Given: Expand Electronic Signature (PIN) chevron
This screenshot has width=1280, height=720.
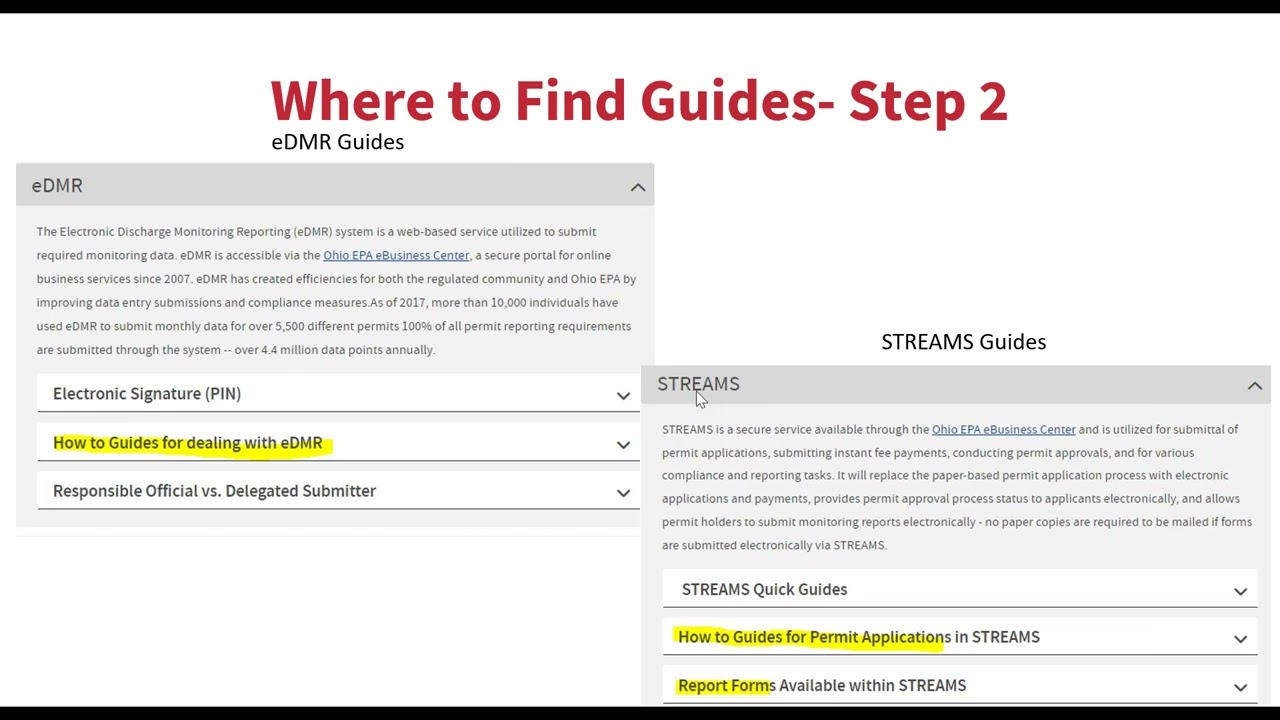Looking at the screenshot, I should [623, 396].
